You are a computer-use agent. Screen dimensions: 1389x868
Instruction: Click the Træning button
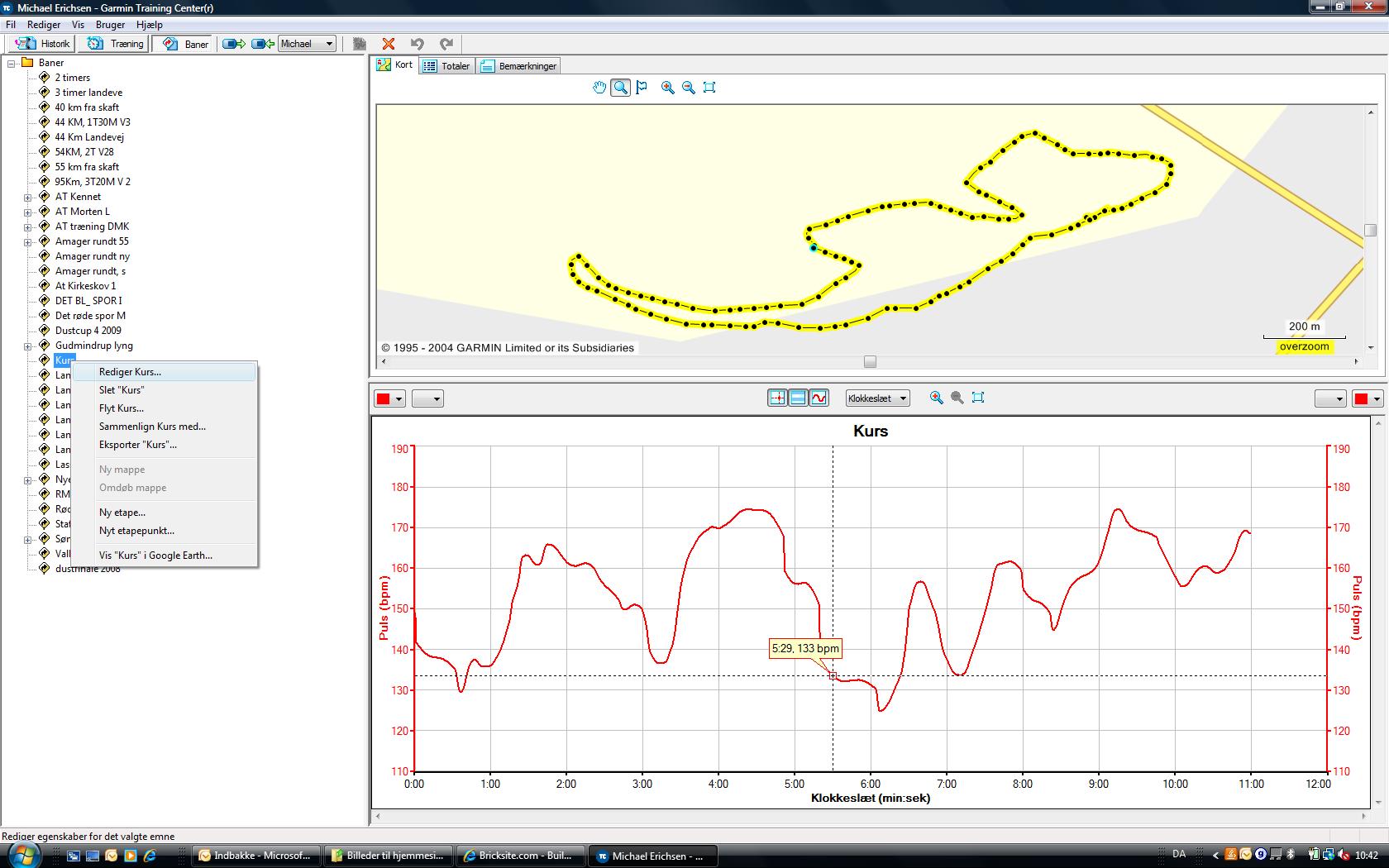[116, 44]
